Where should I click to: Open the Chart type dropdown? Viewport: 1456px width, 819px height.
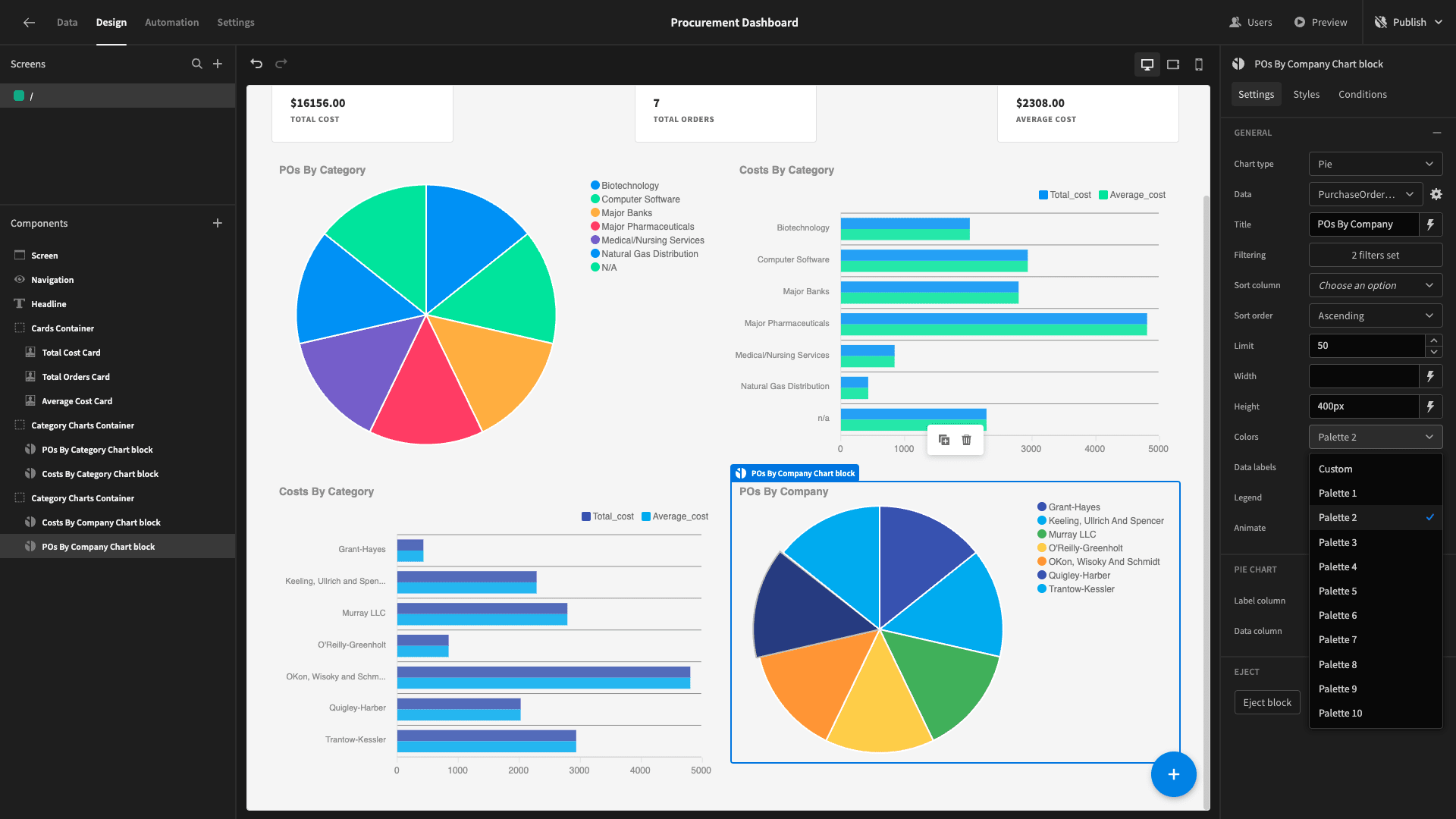pyautogui.click(x=1376, y=164)
